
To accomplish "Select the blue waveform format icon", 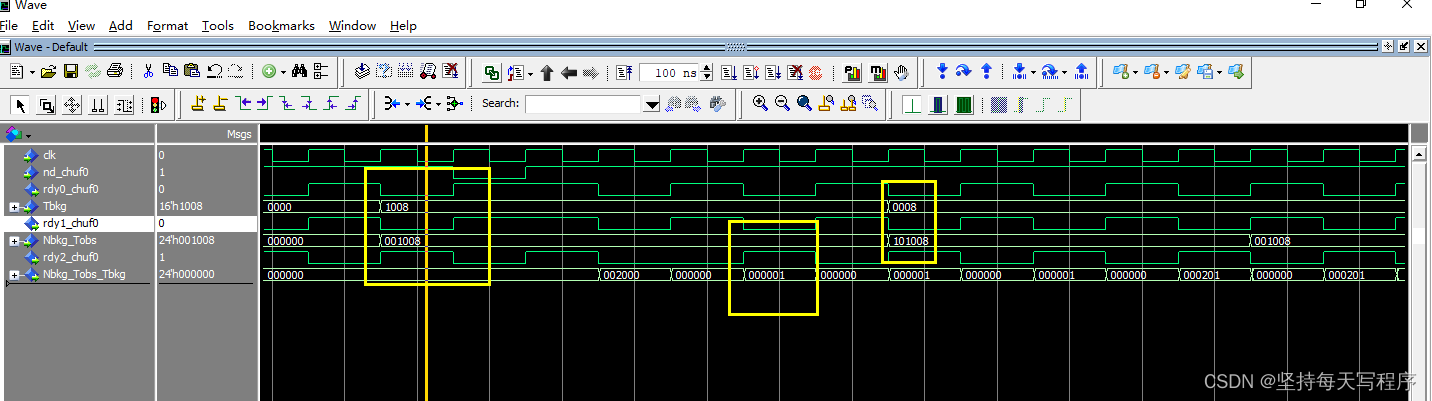I will click(938, 104).
